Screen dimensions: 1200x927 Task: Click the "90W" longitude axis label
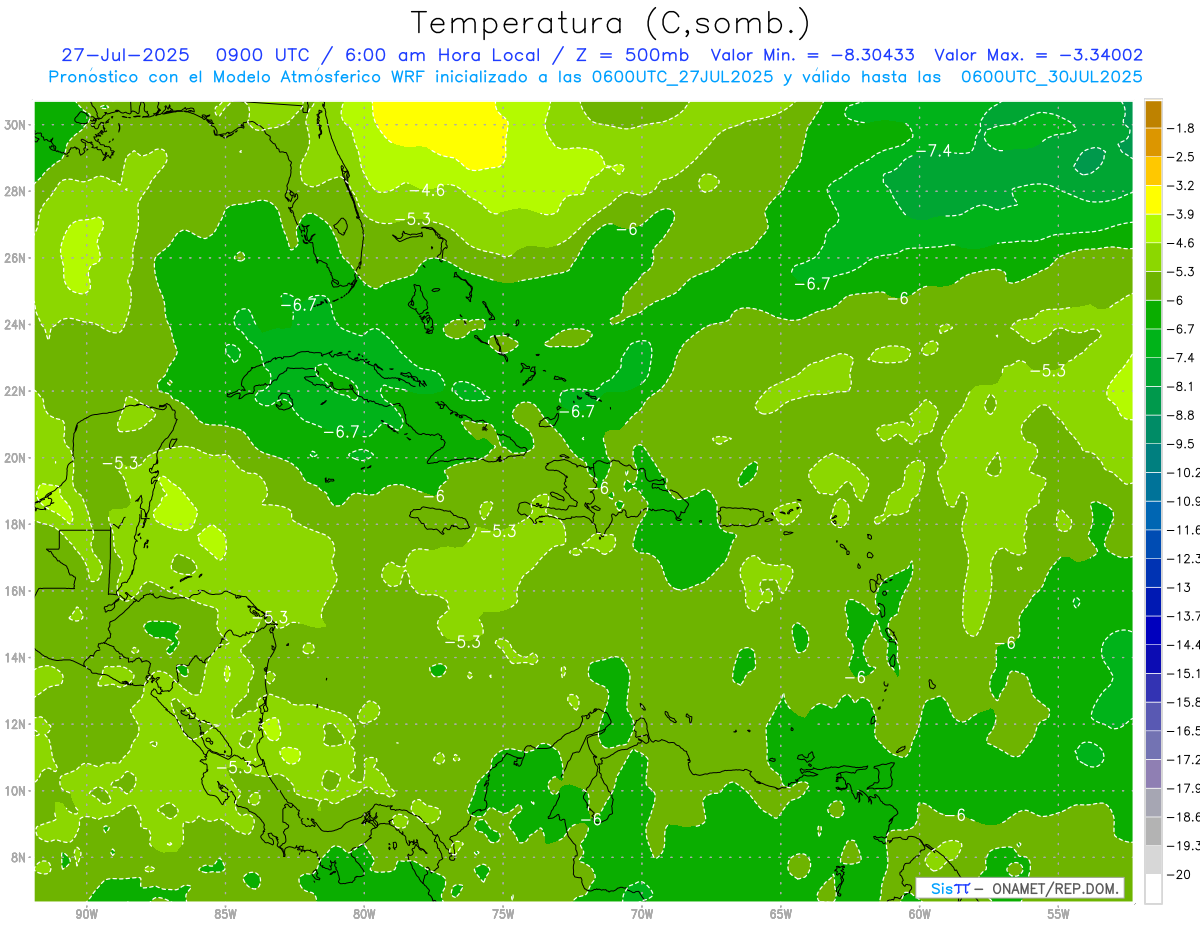[86, 914]
